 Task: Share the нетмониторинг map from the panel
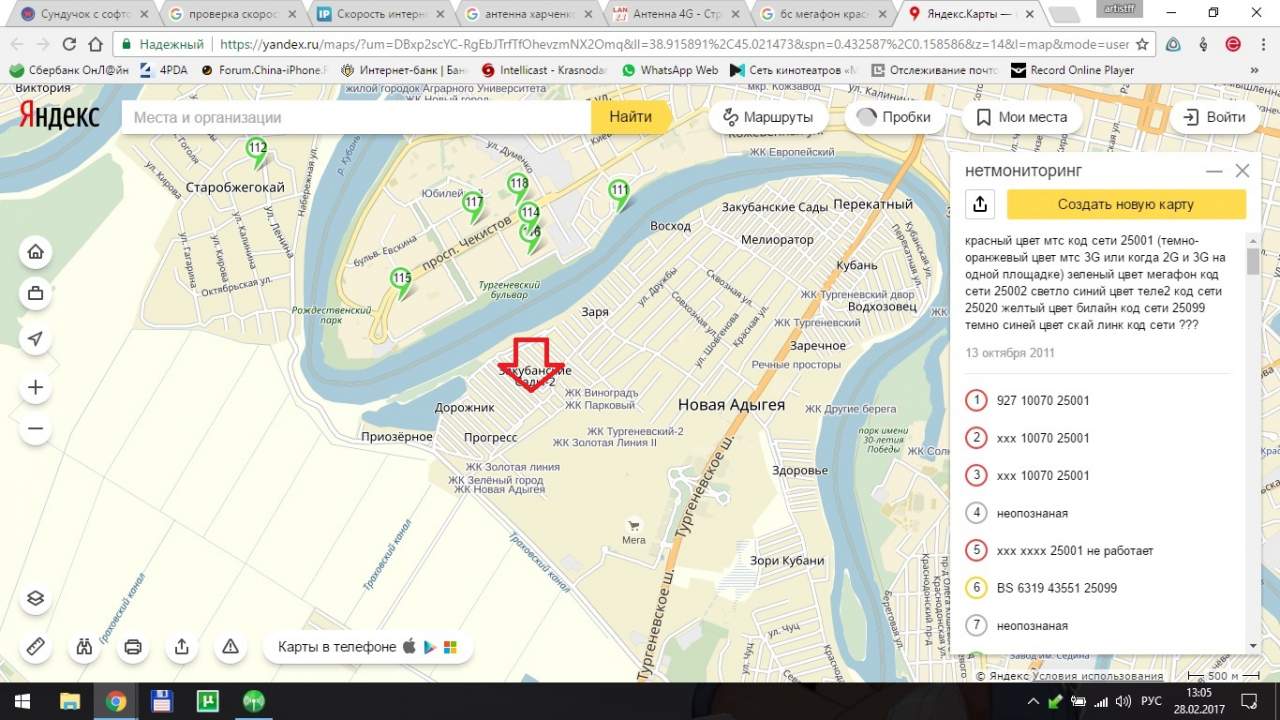(980, 204)
